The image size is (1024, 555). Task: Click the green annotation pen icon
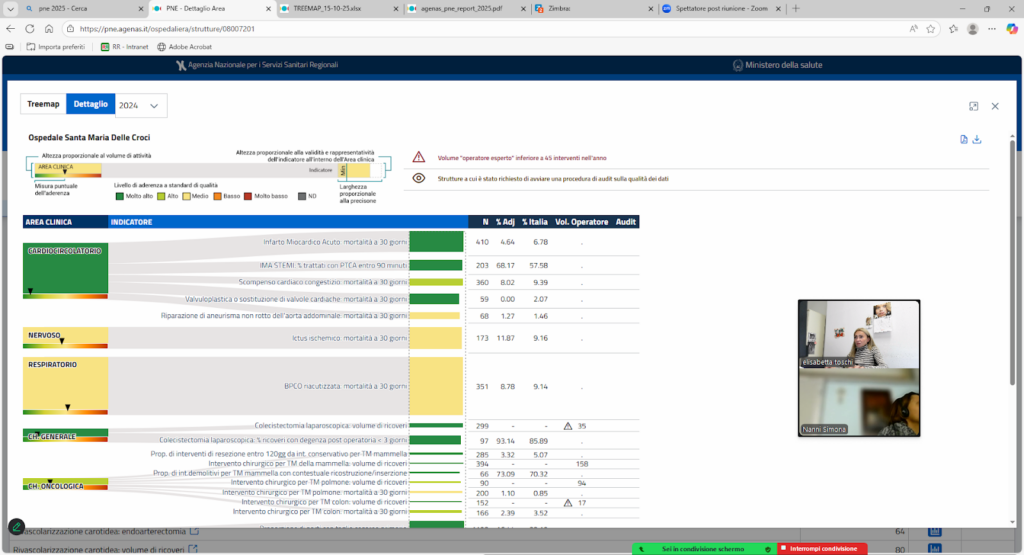click(16, 526)
